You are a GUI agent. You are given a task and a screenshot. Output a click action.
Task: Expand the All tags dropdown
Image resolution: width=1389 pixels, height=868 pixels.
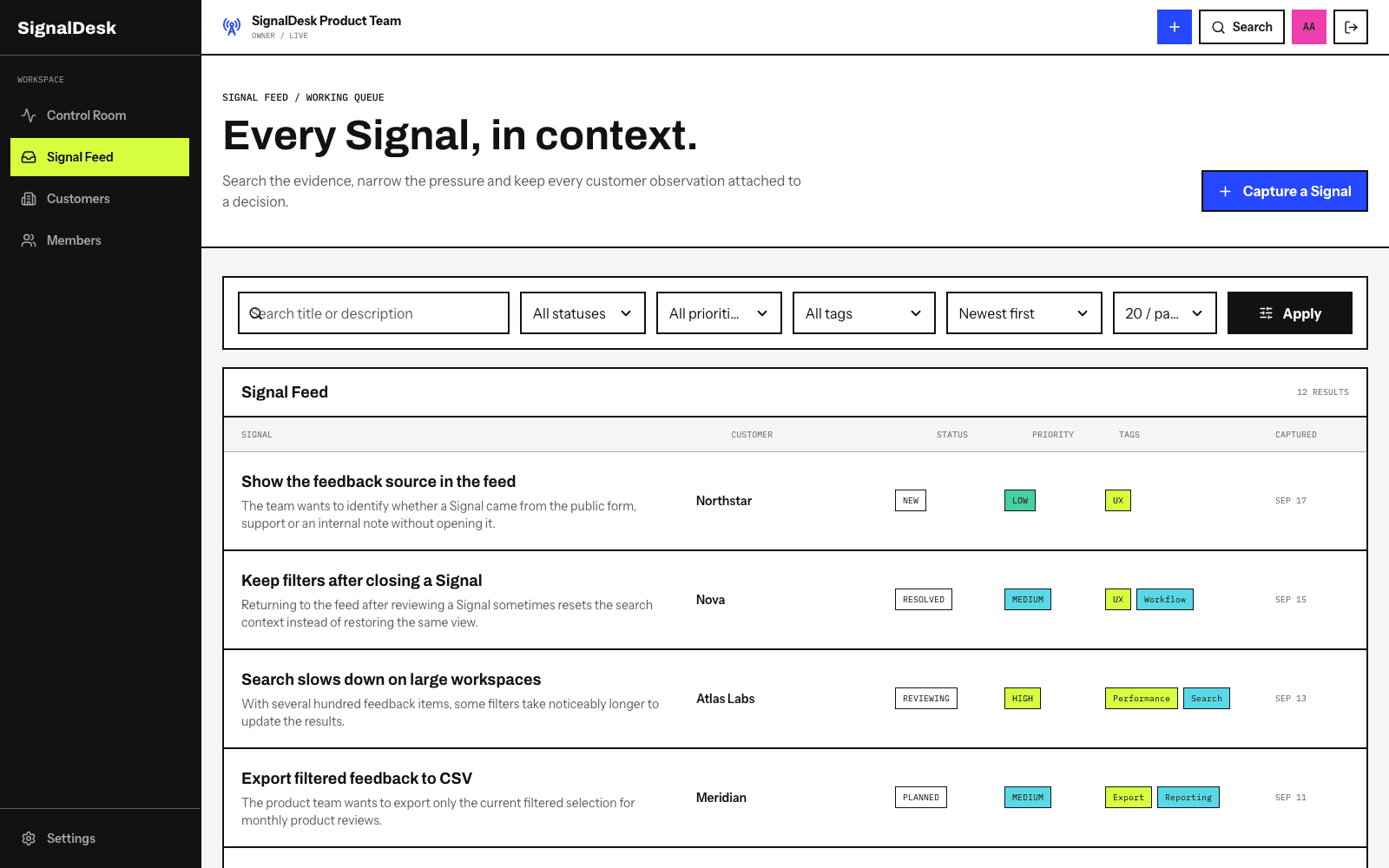point(864,313)
